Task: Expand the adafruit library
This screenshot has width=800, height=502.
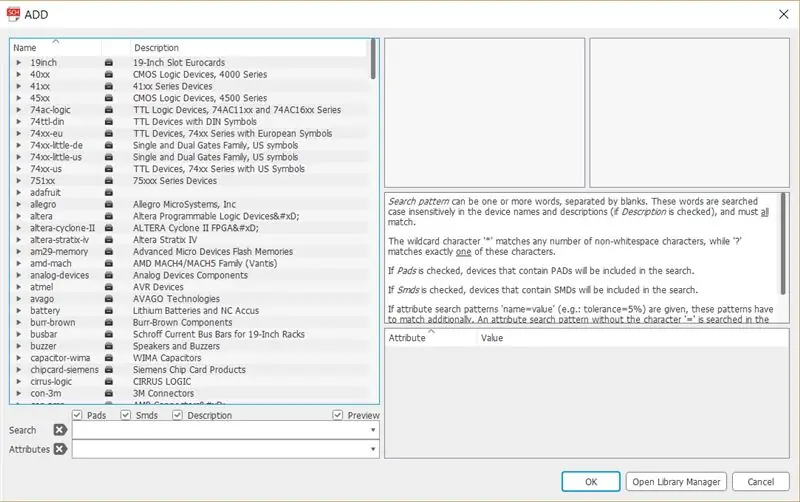Action: (x=19, y=192)
